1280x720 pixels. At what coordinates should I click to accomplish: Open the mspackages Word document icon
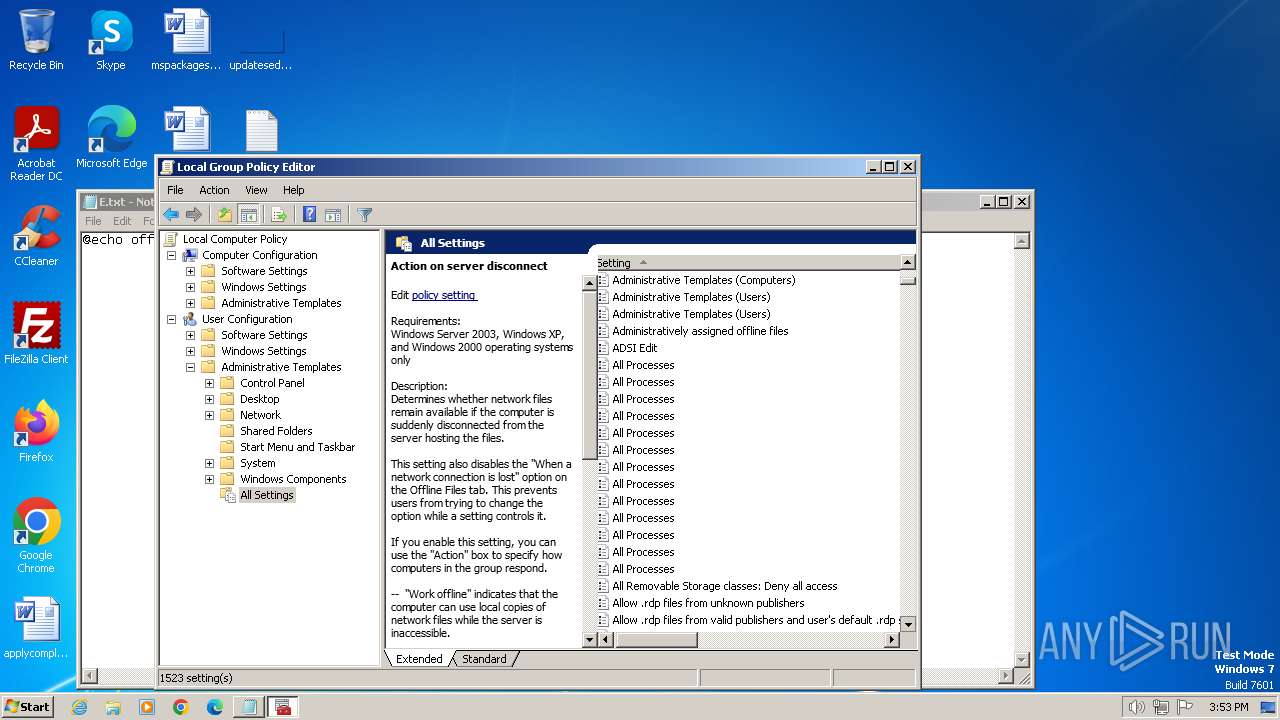(x=186, y=40)
